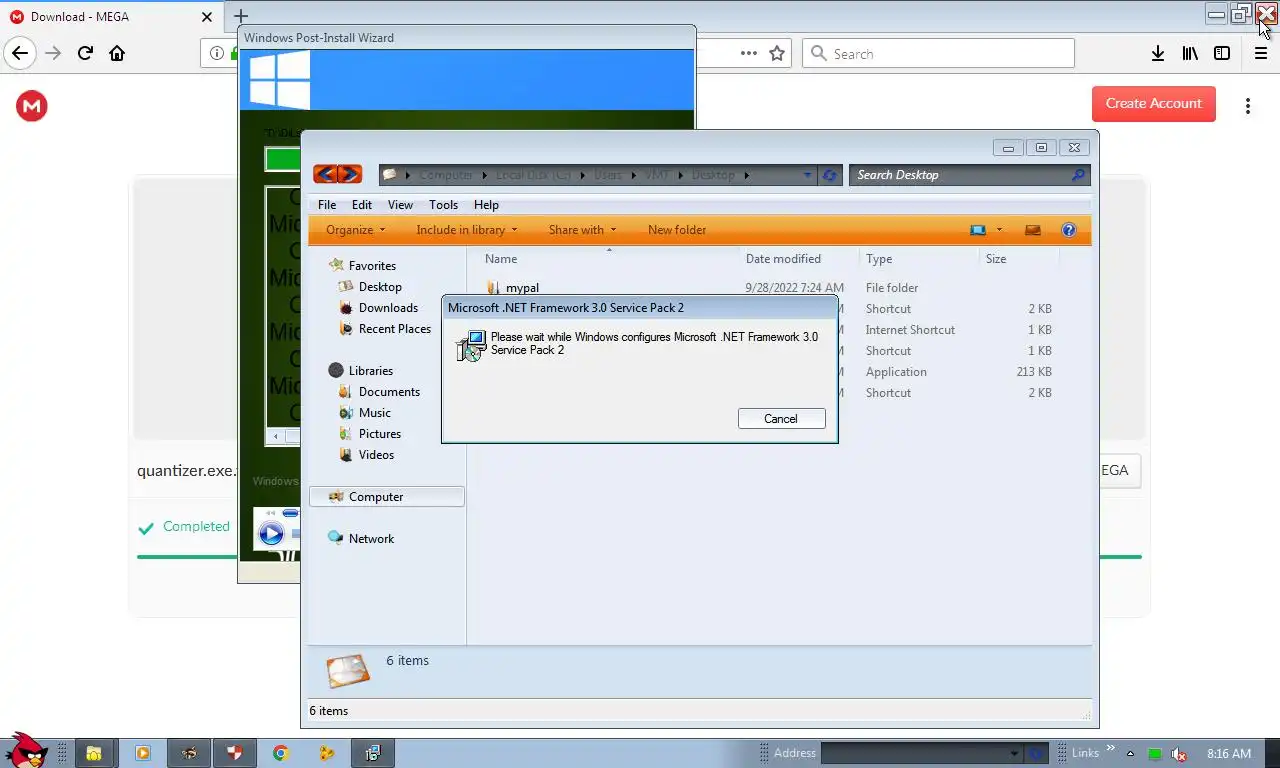Screen dimensions: 1280x768
Task: Click the Search Desktop magnifier icon
Action: [1077, 175]
